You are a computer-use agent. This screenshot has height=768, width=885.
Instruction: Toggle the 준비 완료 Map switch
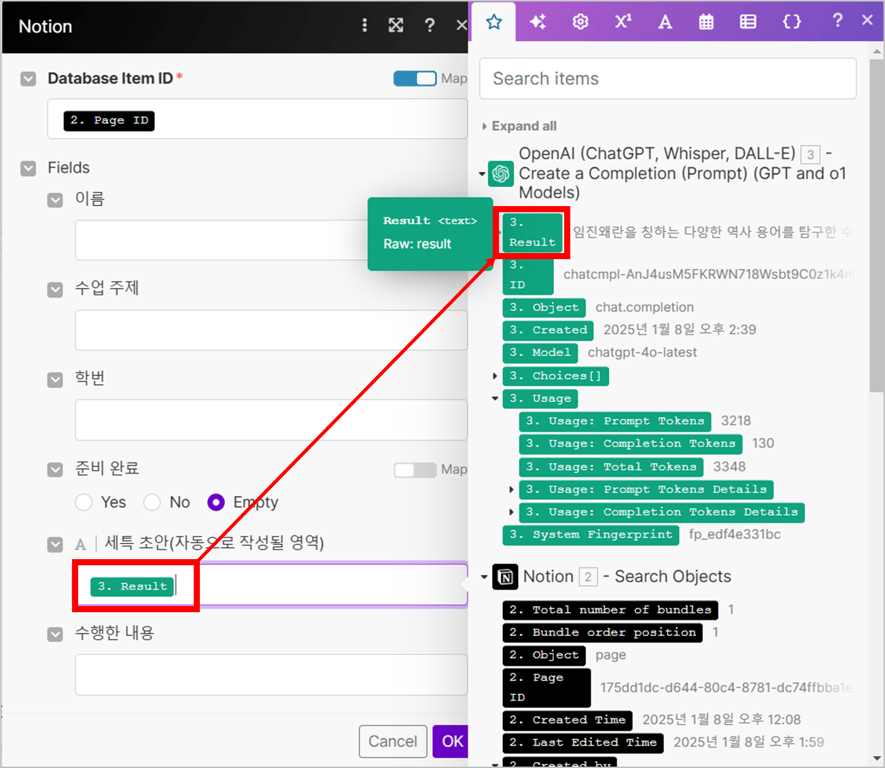tap(415, 469)
